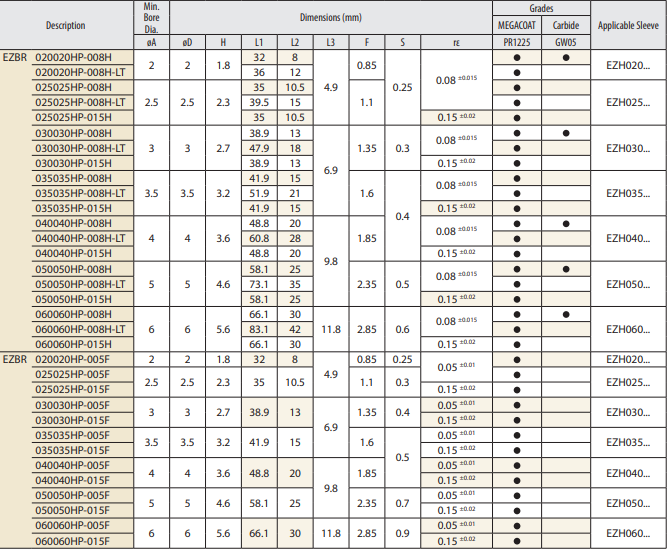Click the rε sub-header
Screen dimensions: 669x551
click(456, 42)
